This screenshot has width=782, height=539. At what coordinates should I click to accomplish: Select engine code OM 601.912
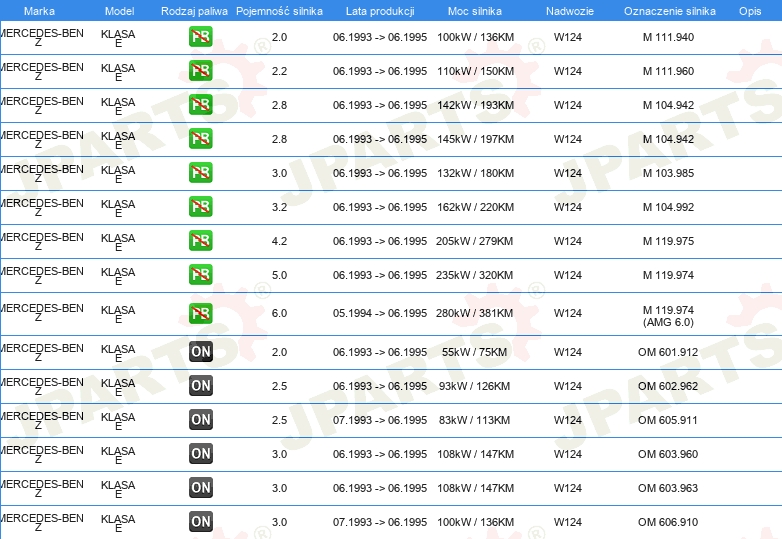[668, 352]
